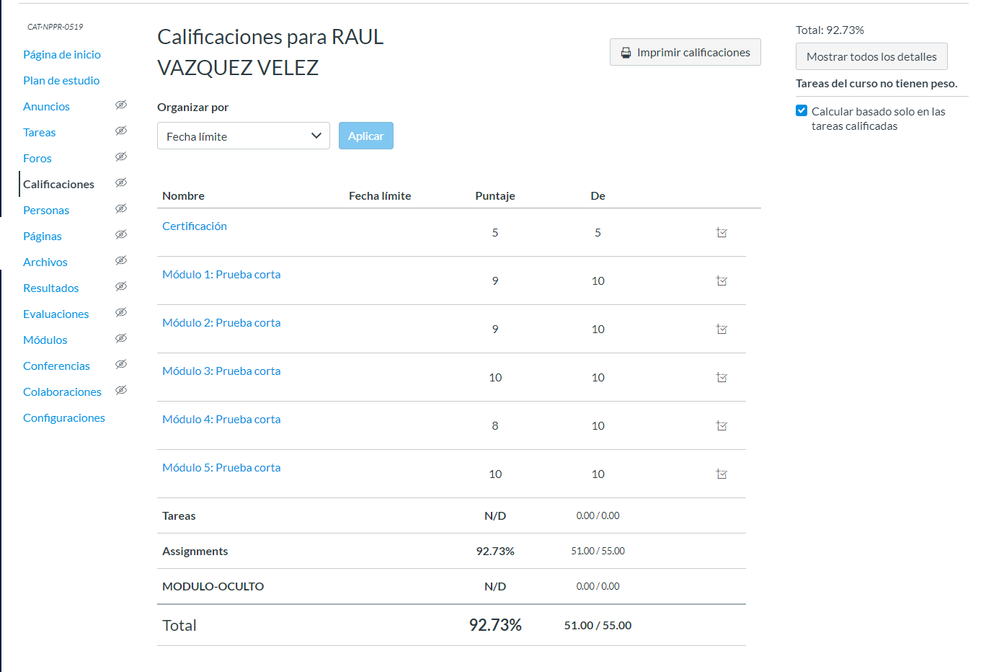Click the rubric icon for Certificación row
The image size is (999, 672).
pyautogui.click(x=722, y=233)
